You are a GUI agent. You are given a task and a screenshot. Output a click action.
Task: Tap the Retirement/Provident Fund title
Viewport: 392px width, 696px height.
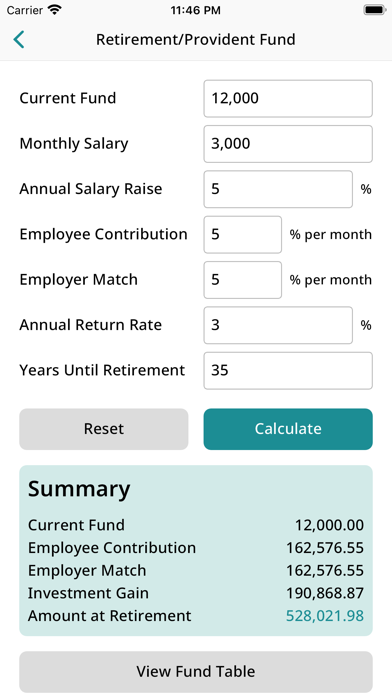[196, 40]
